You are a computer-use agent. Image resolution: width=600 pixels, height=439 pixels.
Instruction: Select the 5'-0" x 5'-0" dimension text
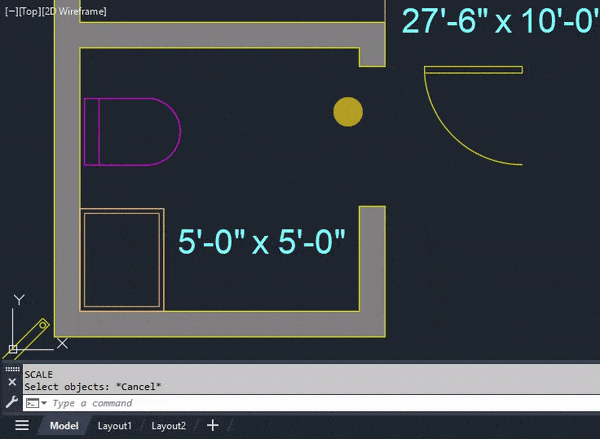click(x=262, y=242)
